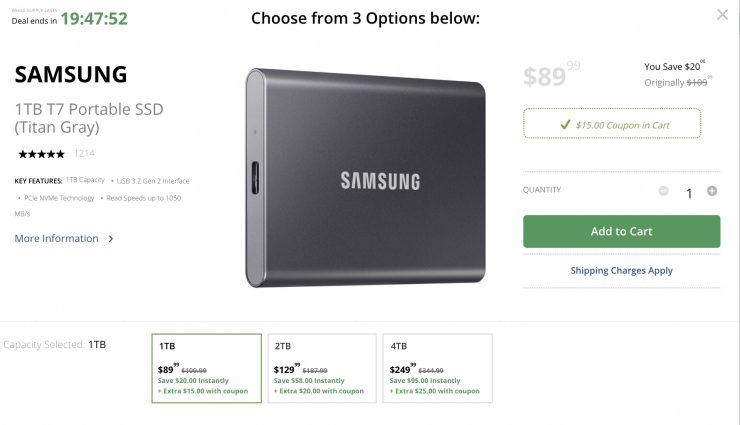The image size is (740, 425).
Task: Click the 1TB T7 Portable SSD title
Action: click(88, 118)
